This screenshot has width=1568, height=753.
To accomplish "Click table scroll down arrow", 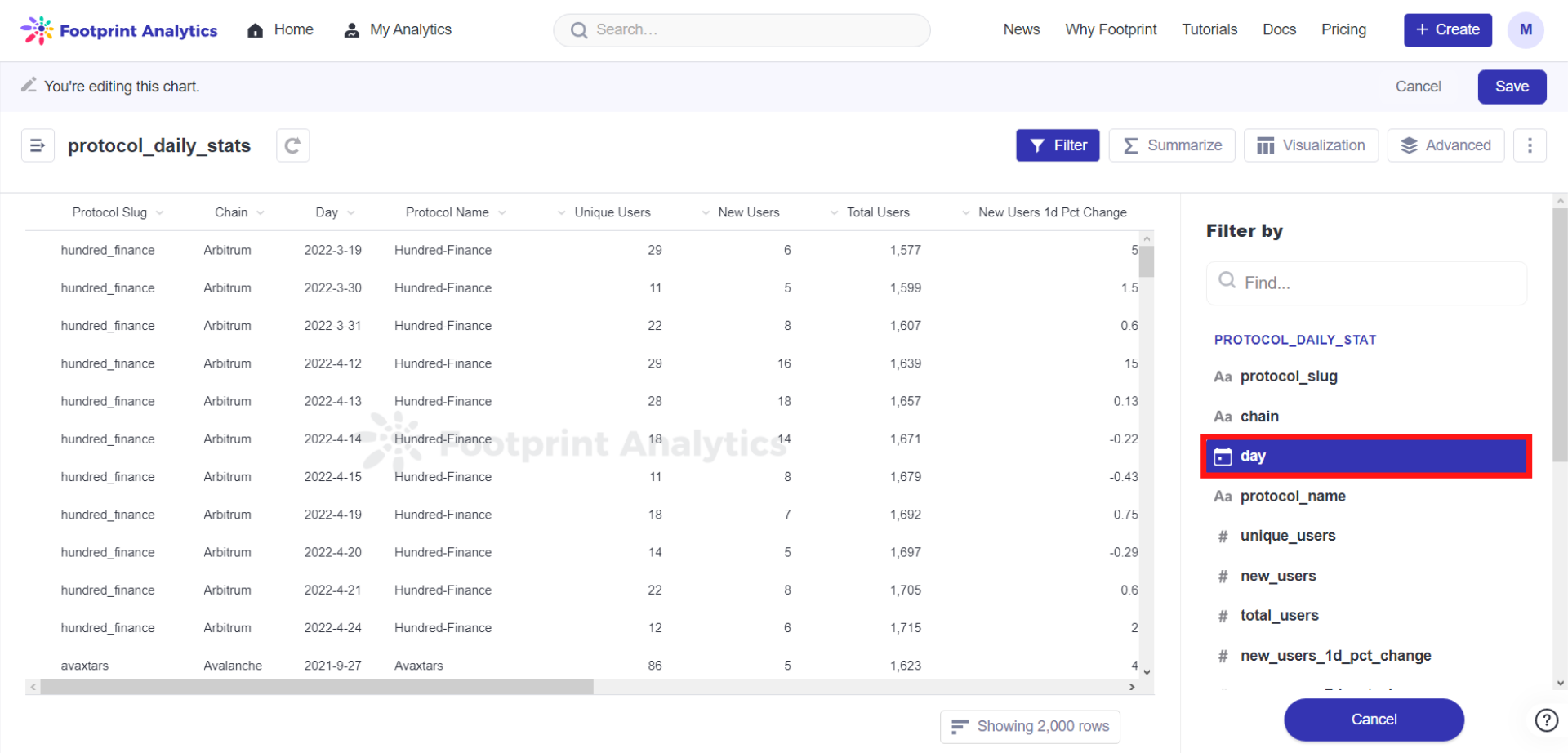I will (1147, 672).
